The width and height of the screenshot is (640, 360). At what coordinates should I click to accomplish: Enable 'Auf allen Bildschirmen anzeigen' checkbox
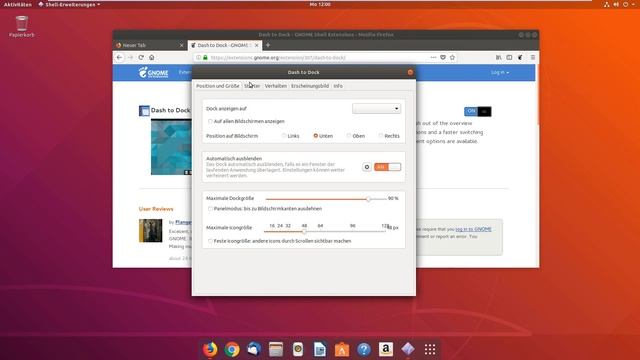[210, 121]
